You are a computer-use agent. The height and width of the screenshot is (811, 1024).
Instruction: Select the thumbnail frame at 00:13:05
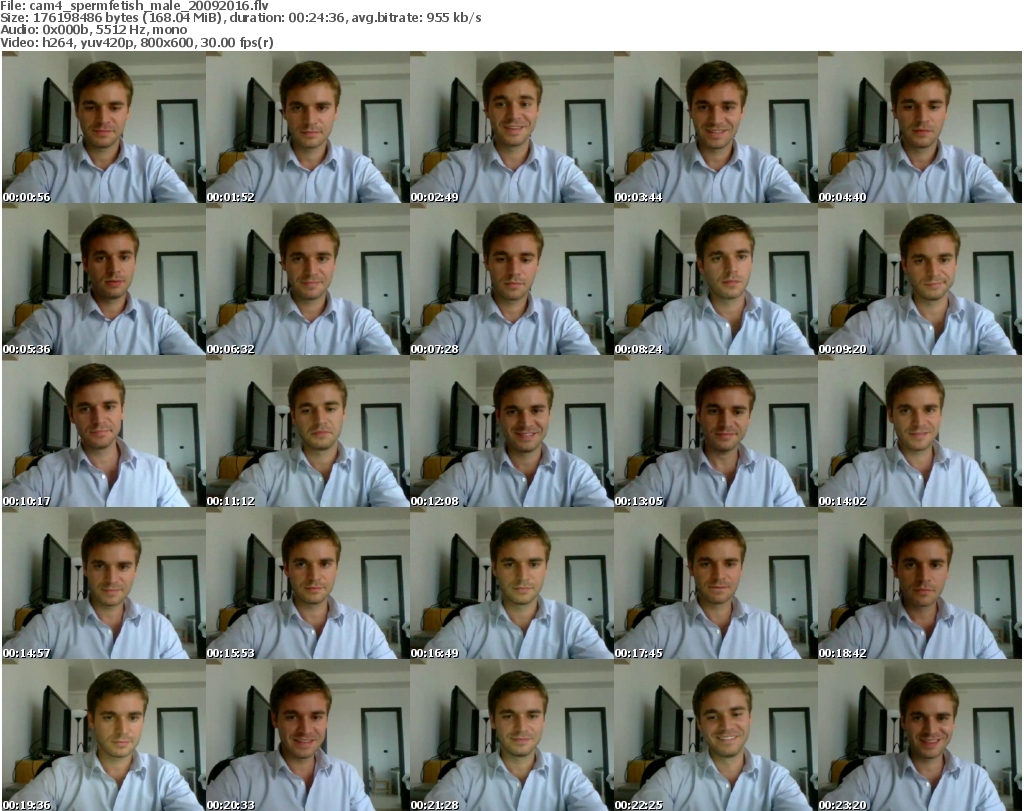pos(715,432)
